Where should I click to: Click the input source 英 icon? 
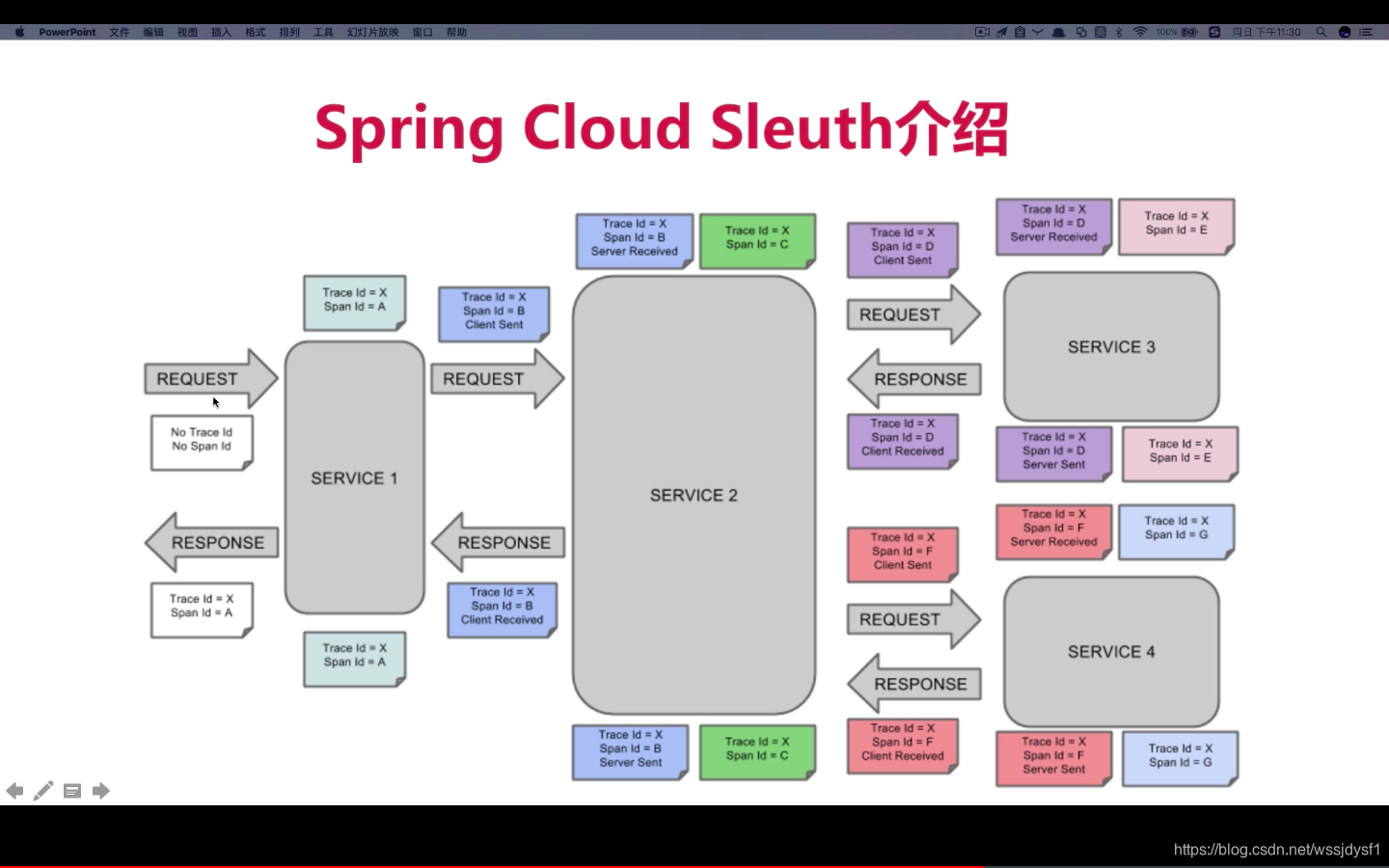coord(1100,32)
